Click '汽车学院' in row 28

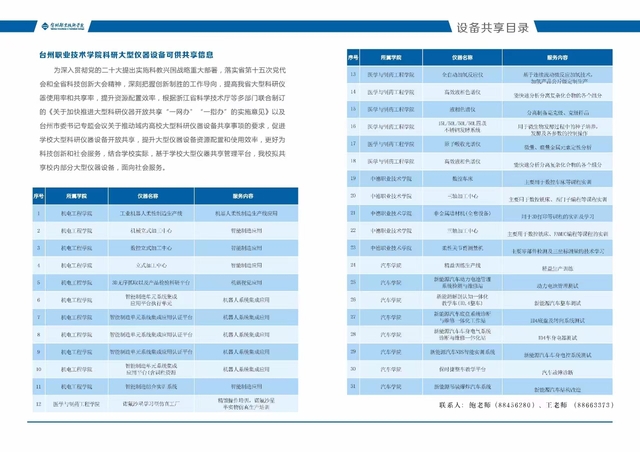coord(391,334)
